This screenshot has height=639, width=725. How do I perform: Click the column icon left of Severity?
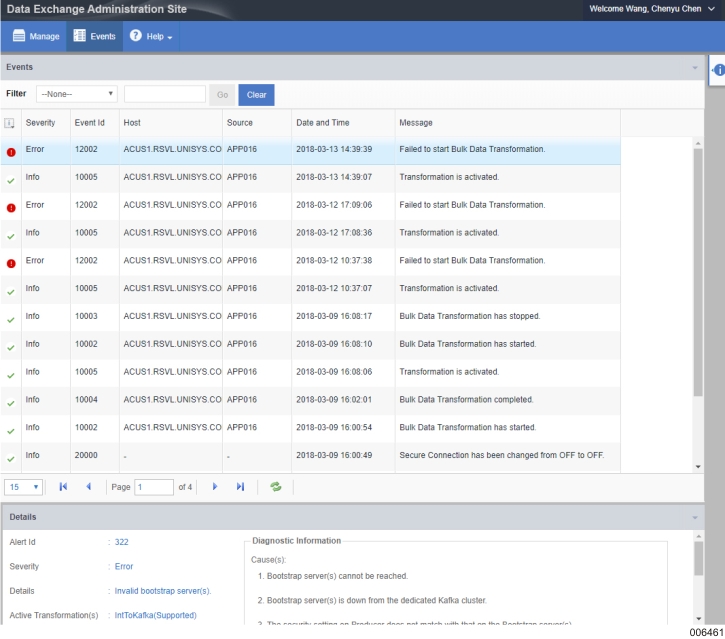[x=9, y=123]
